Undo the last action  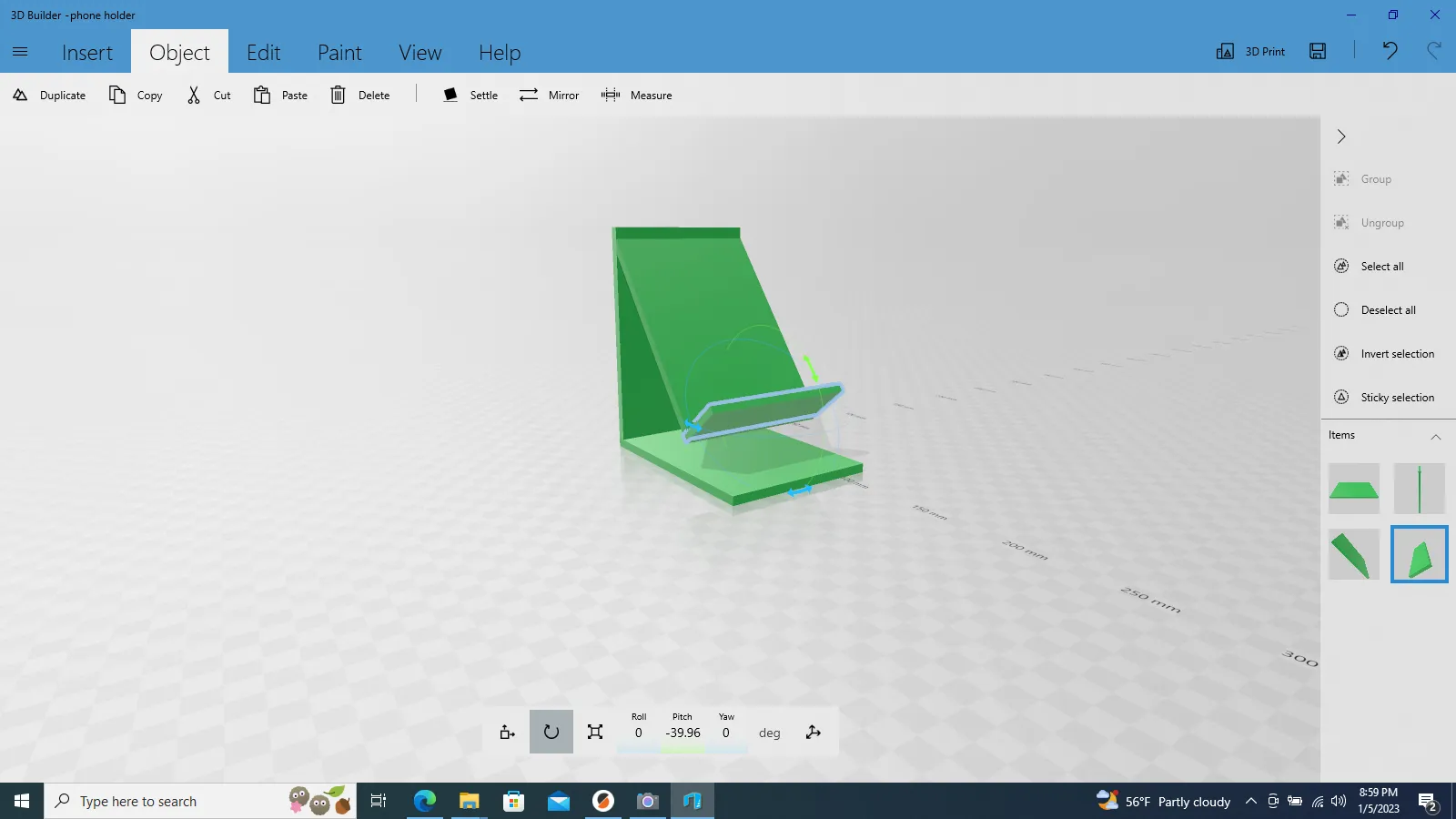click(x=1390, y=51)
